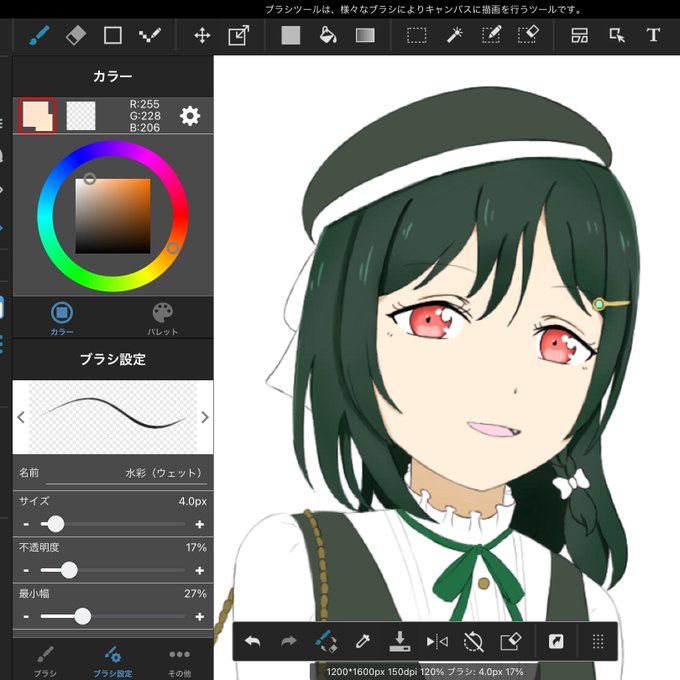Select the foreground color swatch
680x680 pixels.
point(37,116)
